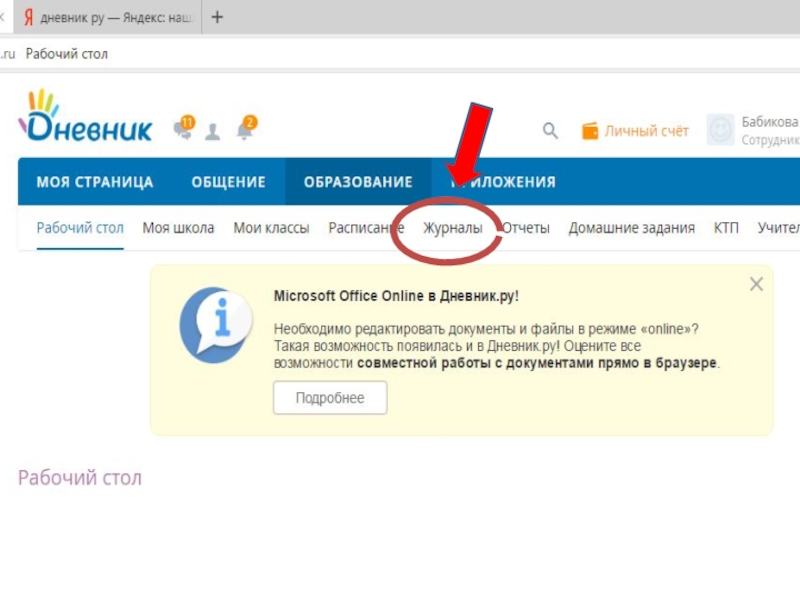Click the info speech bubble icon
The height and width of the screenshot is (600, 800).
[x=216, y=325]
